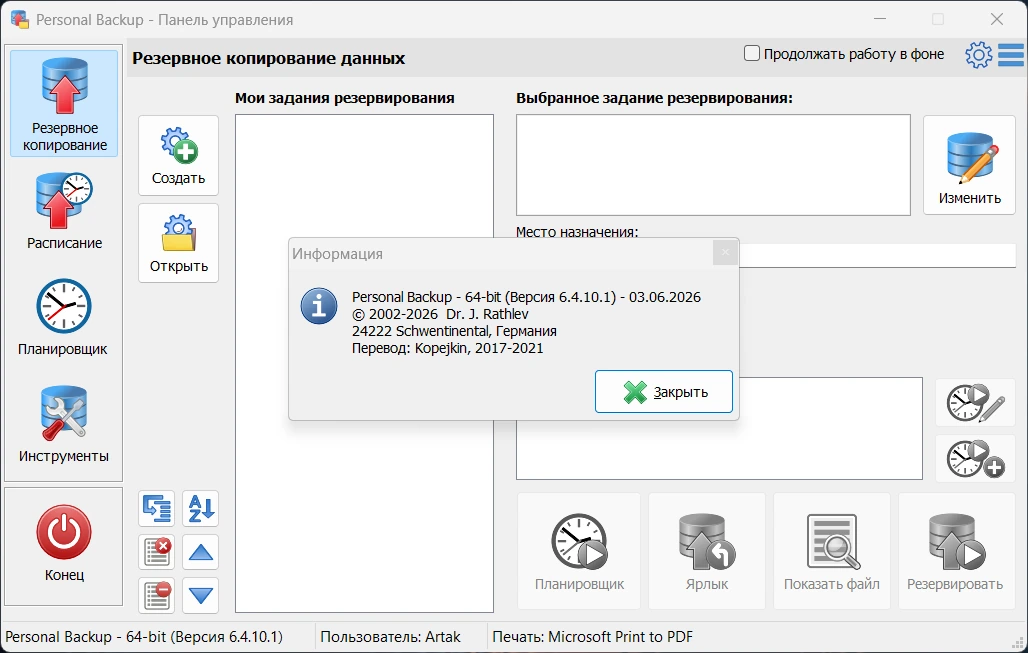Click the Резервировать backup button
1028x653 pixels.
click(955, 551)
